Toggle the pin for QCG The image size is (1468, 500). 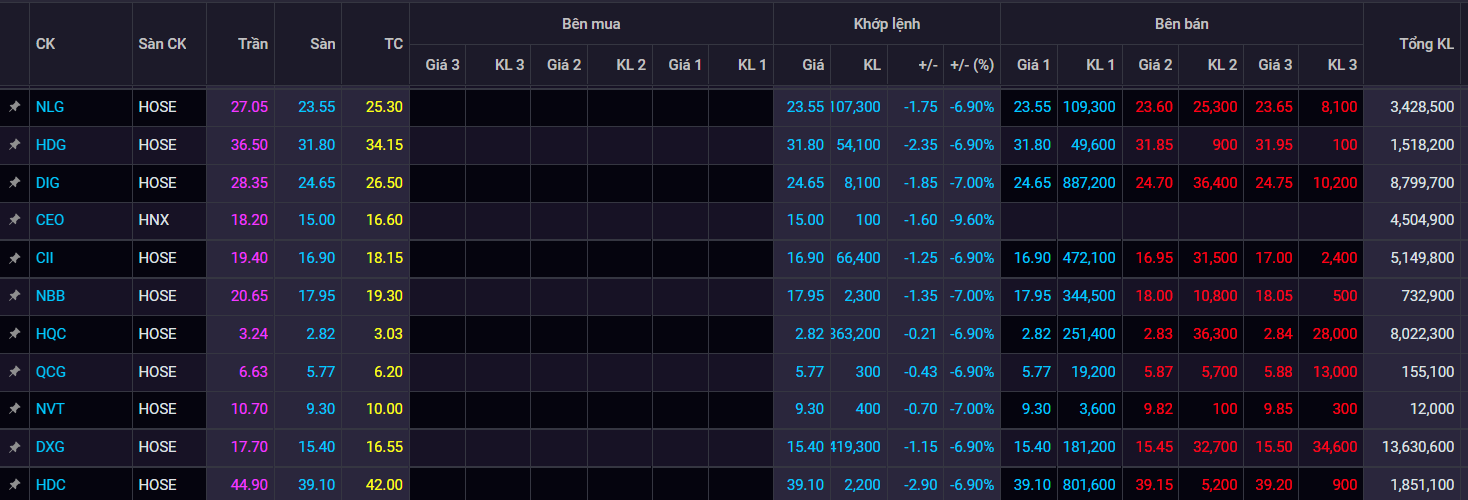[x=14, y=371]
